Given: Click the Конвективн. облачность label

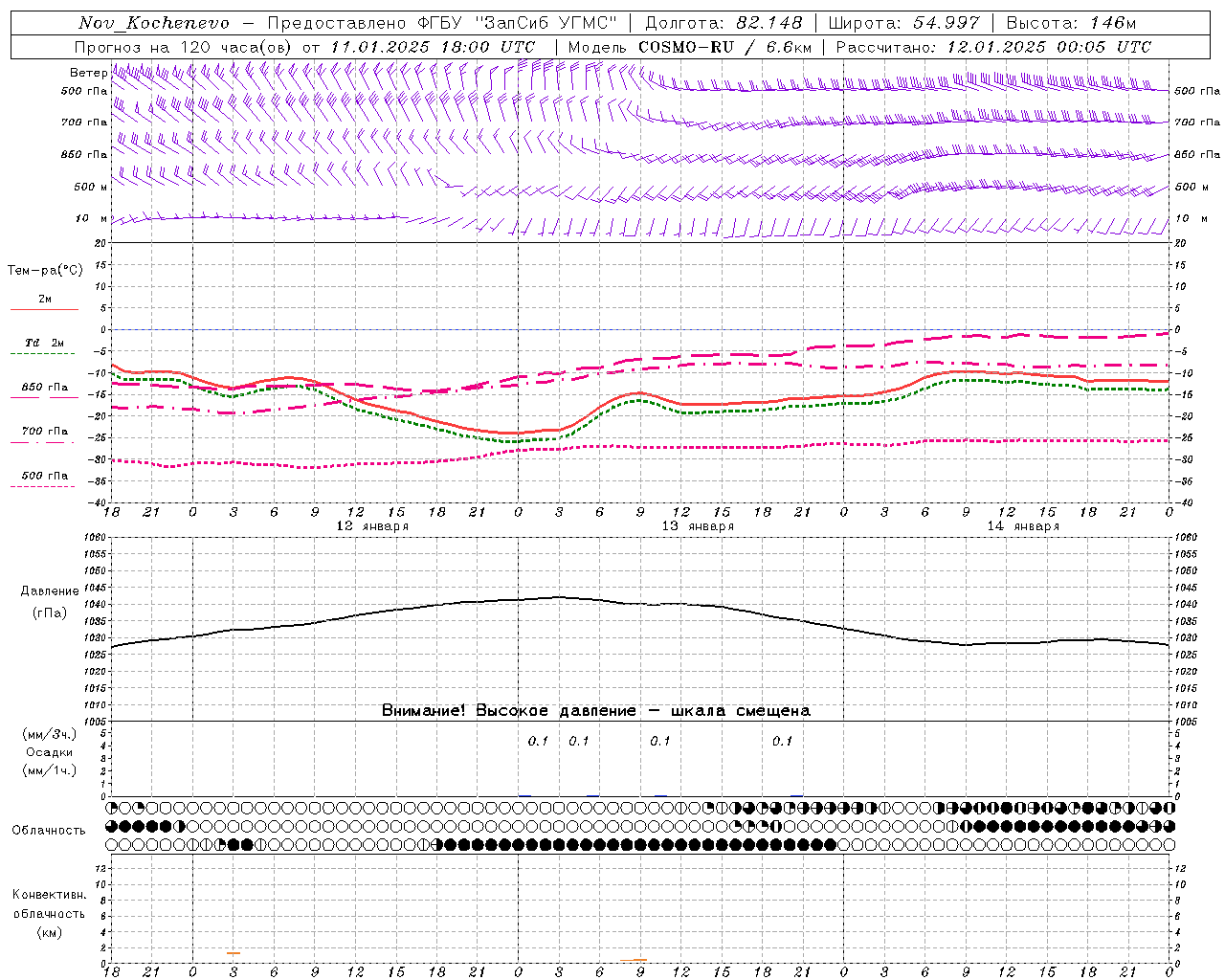Looking at the screenshot, I should (x=49, y=904).
